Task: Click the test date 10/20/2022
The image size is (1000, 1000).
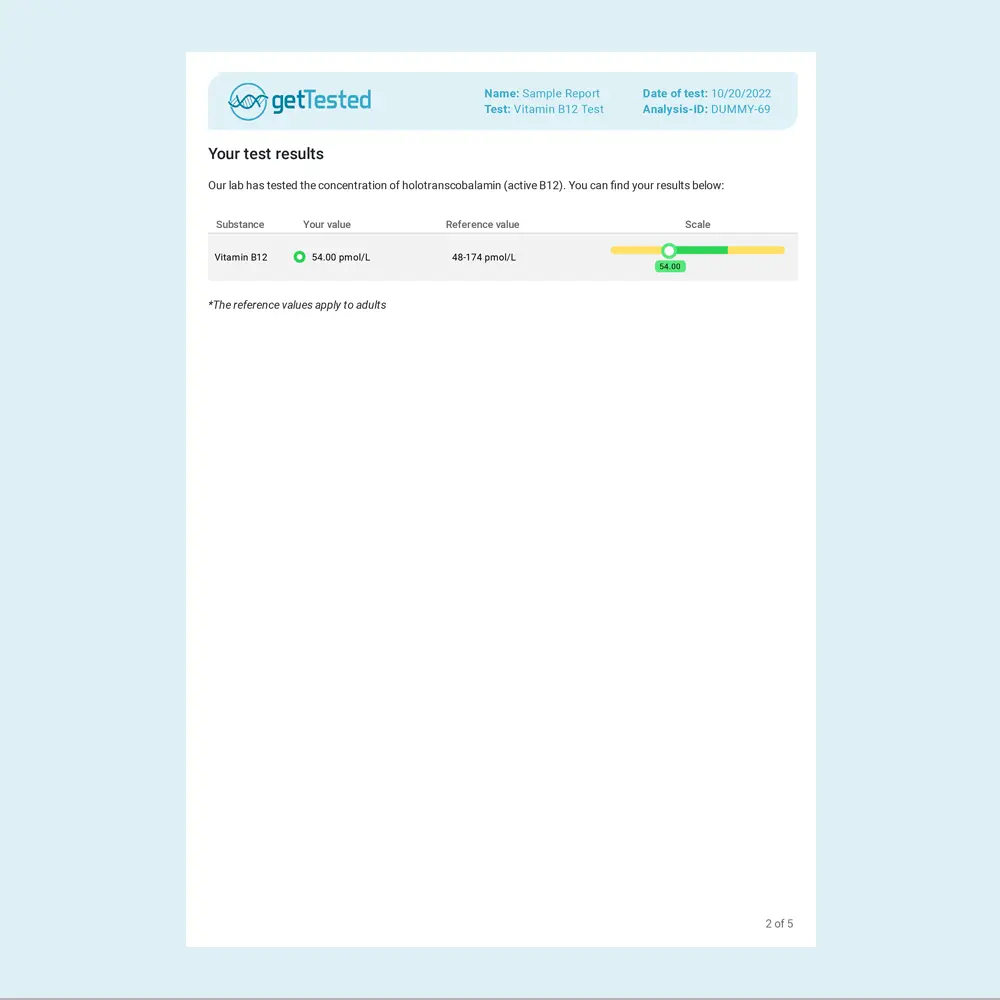Action: click(741, 94)
